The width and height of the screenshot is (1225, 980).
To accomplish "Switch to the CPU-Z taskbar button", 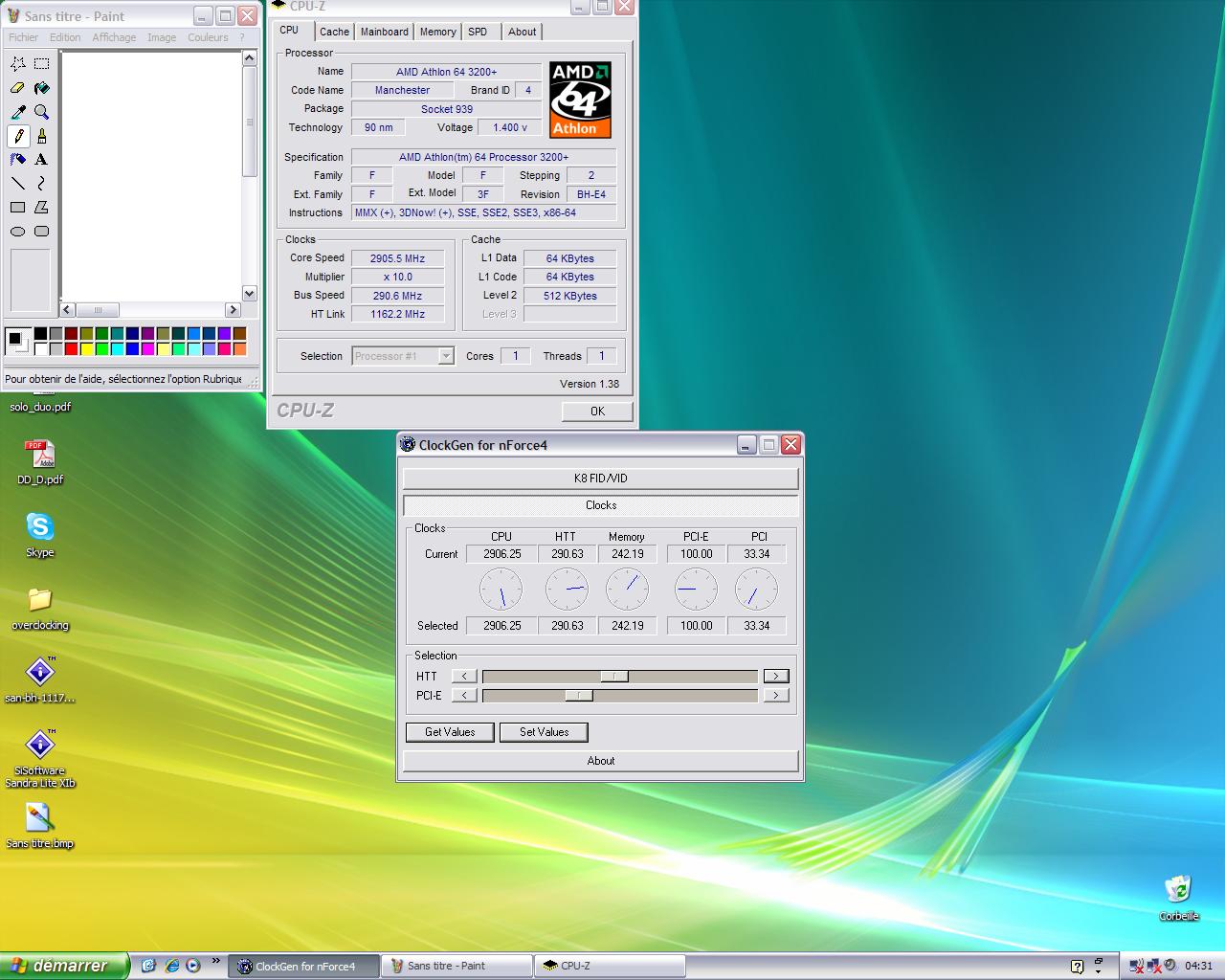I will coord(611,966).
